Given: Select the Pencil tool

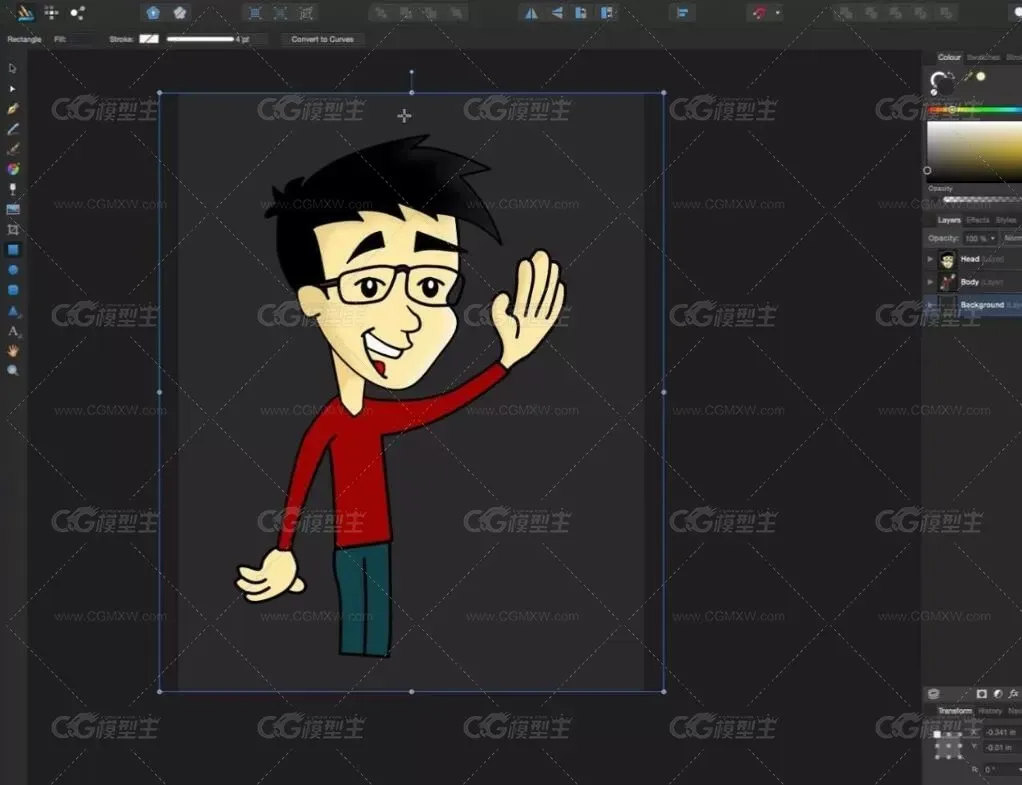Looking at the screenshot, I should click(12, 129).
